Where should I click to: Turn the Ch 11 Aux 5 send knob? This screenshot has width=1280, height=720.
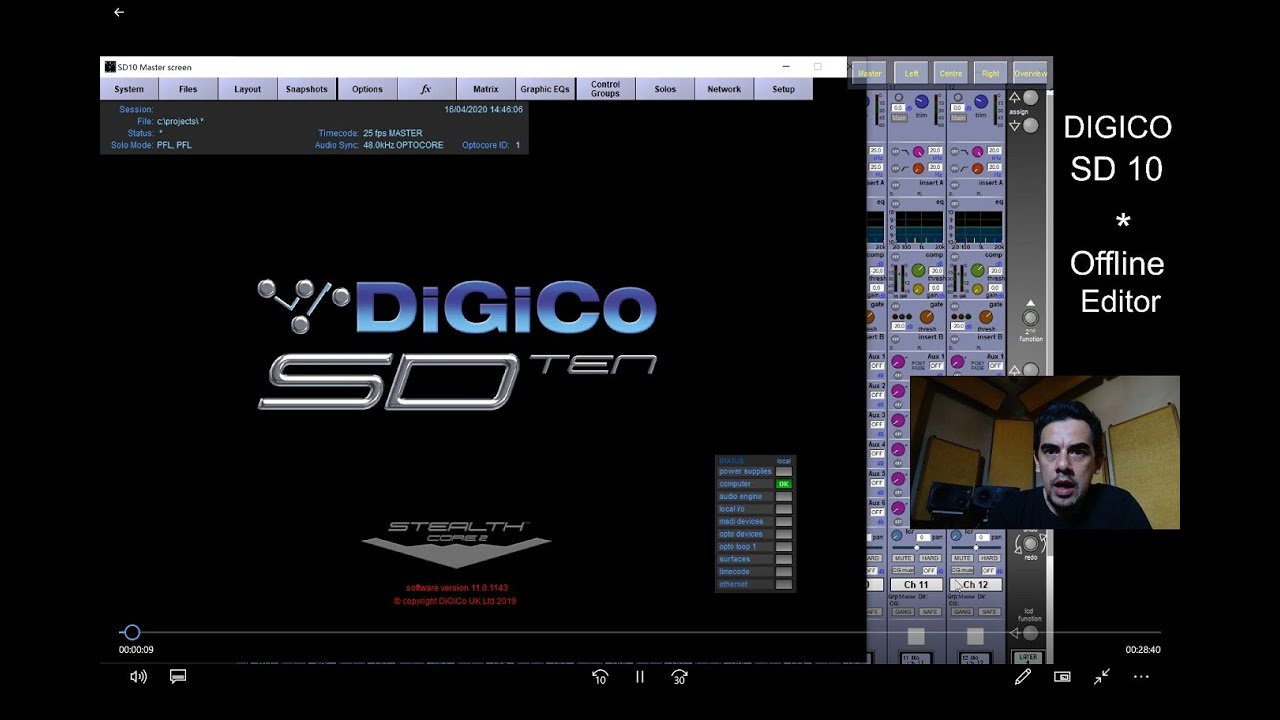(898, 478)
